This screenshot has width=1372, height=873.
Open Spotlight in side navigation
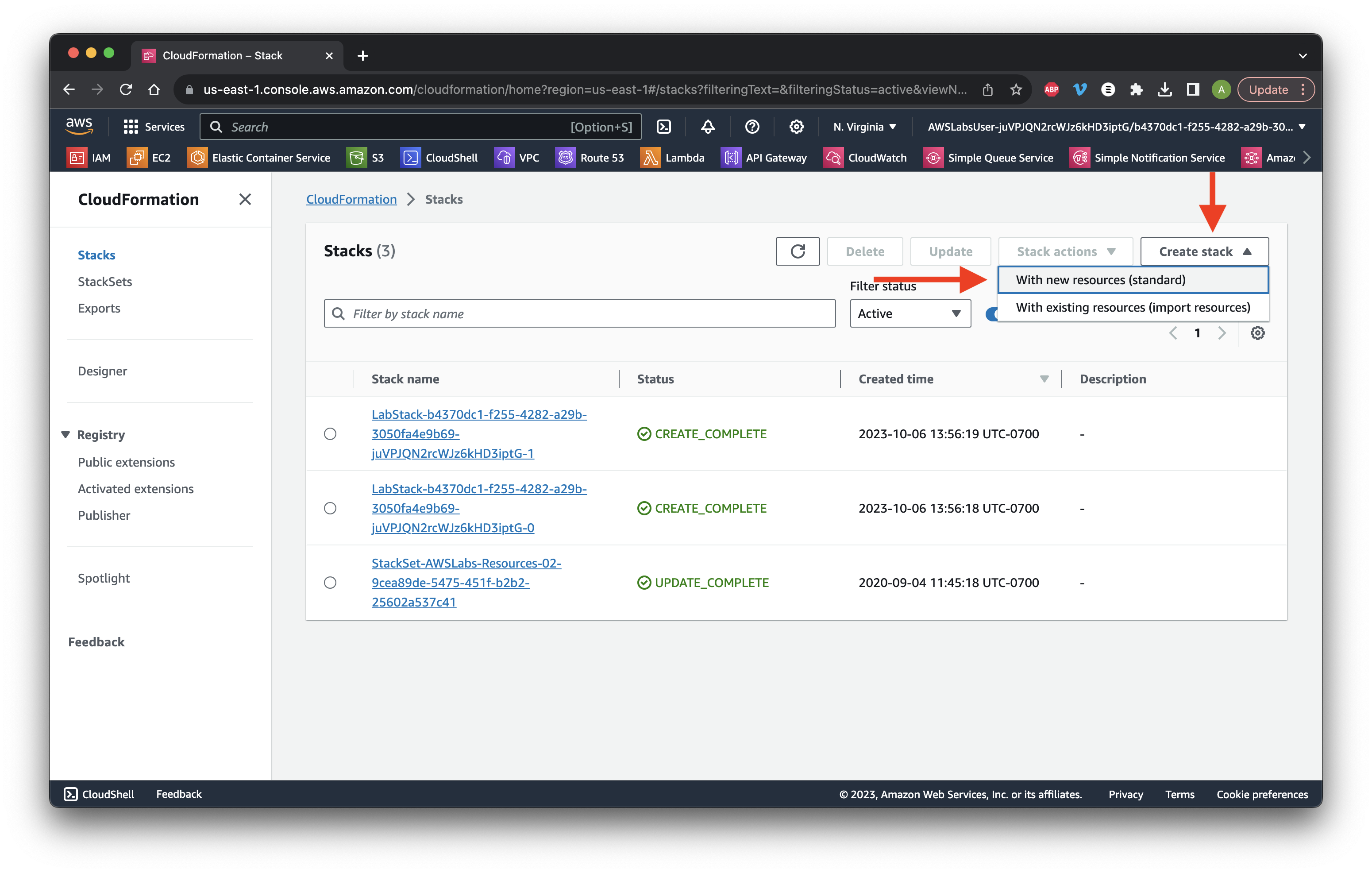(104, 578)
